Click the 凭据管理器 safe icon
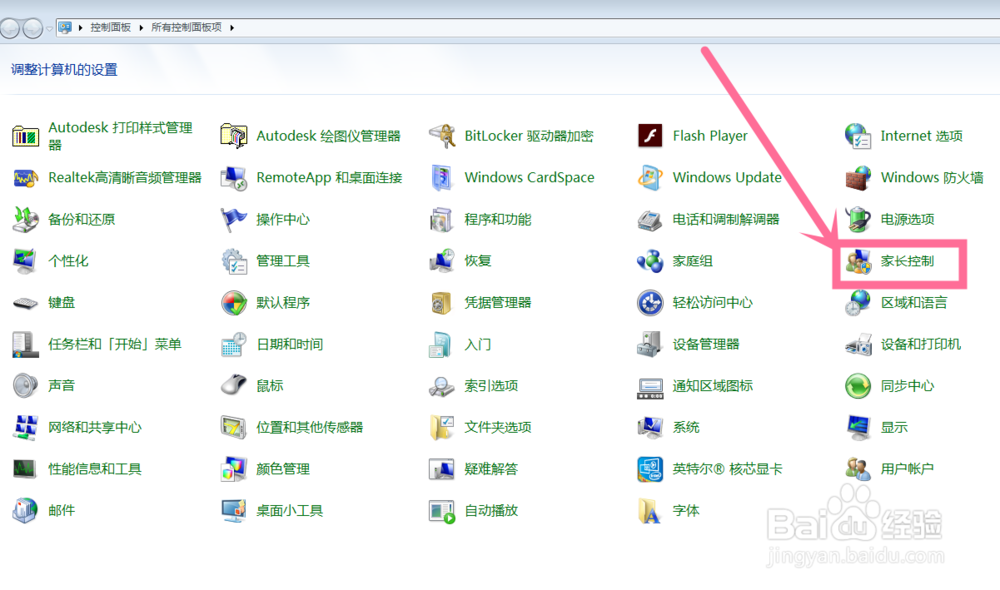The image size is (1000, 590). [x=441, y=303]
